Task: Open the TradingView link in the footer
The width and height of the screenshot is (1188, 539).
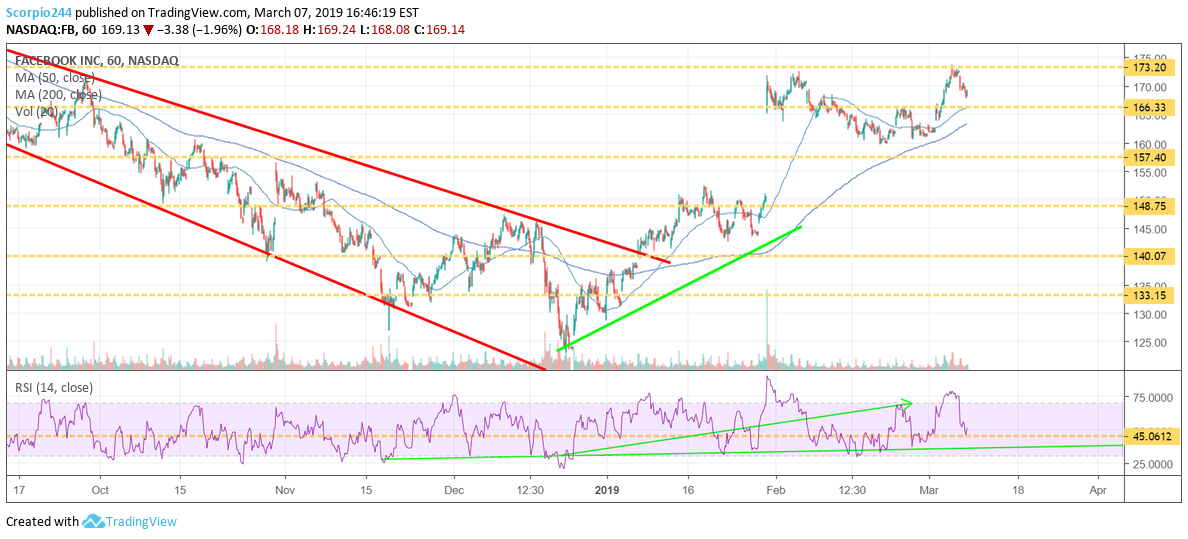Action: click(x=141, y=522)
